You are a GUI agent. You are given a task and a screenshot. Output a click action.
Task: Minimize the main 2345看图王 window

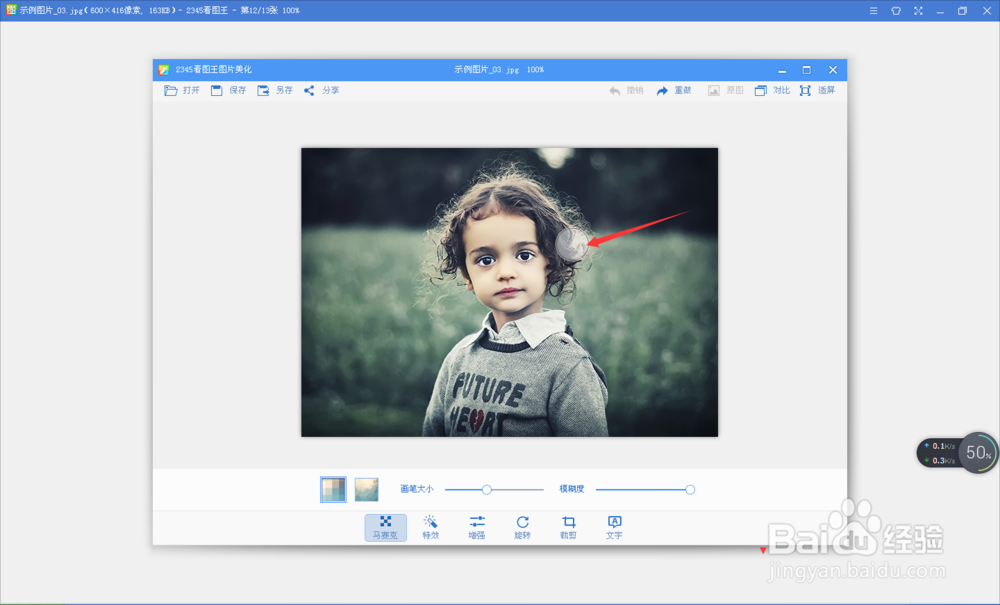[x=940, y=11]
